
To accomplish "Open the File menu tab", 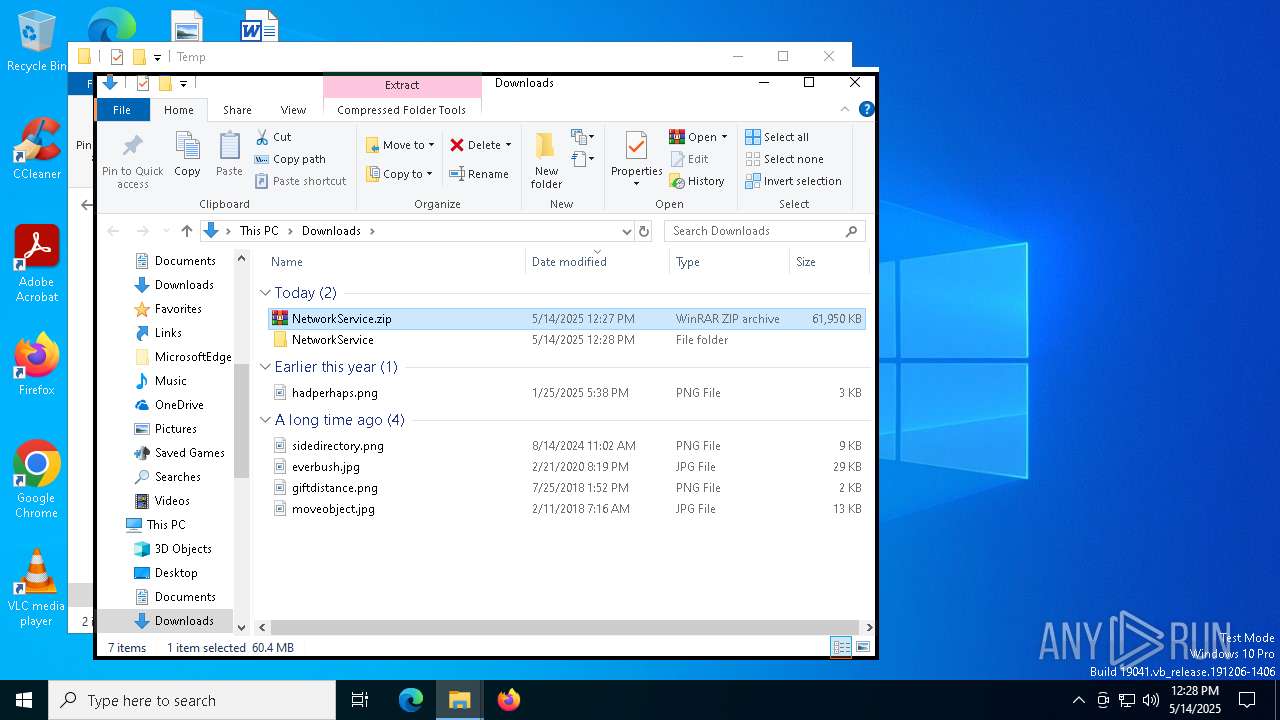I will point(122,110).
